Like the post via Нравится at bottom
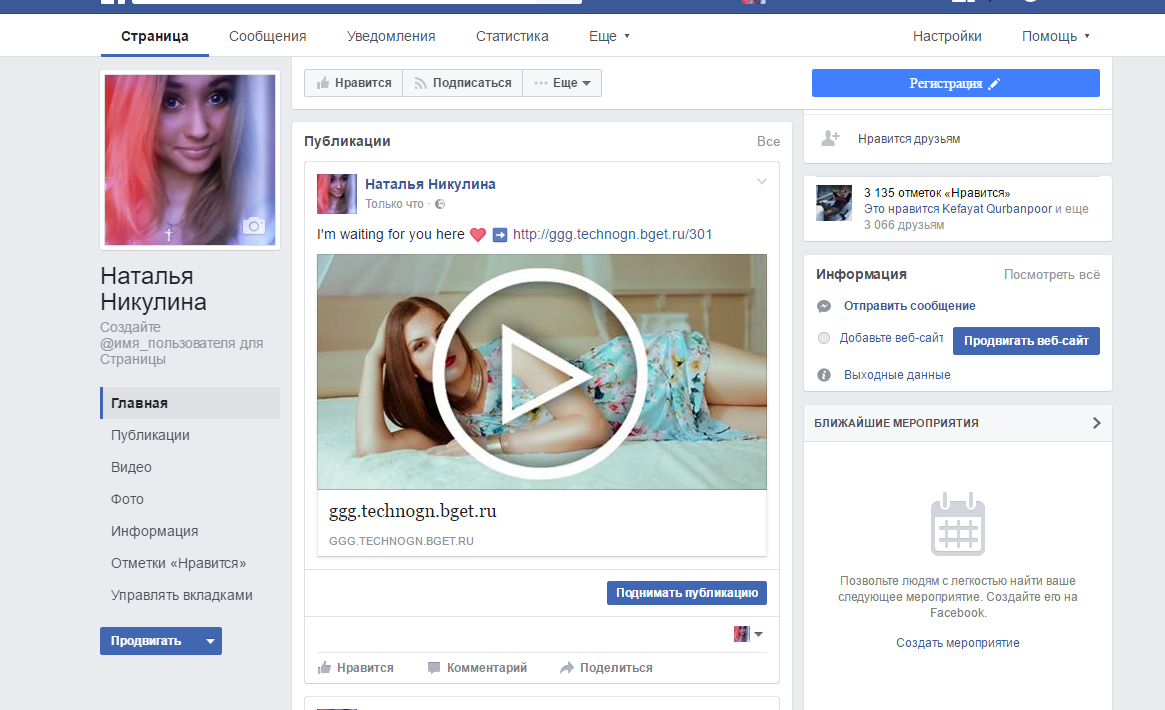The height and width of the screenshot is (710, 1165). click(356, 668)
